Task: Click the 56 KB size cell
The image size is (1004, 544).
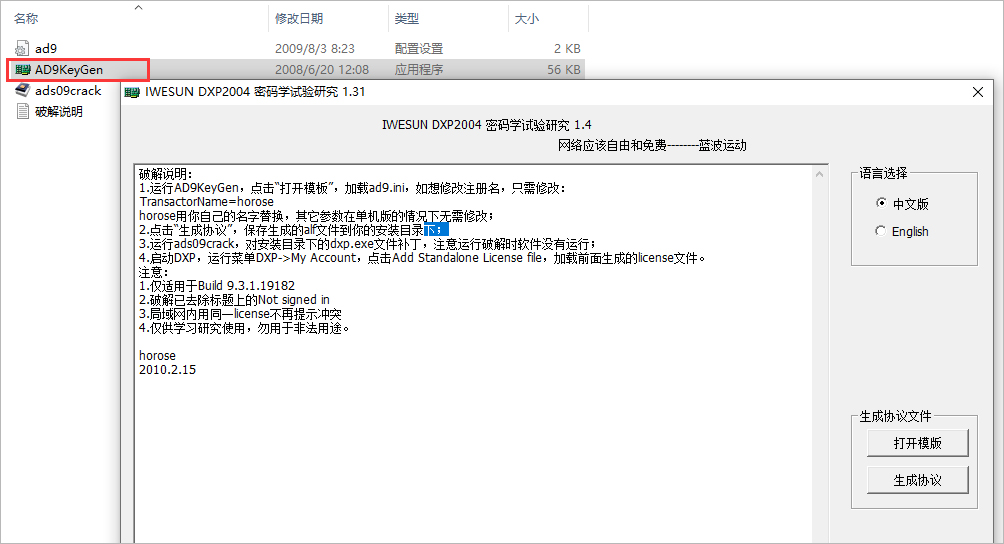Action: click(563, 70)
